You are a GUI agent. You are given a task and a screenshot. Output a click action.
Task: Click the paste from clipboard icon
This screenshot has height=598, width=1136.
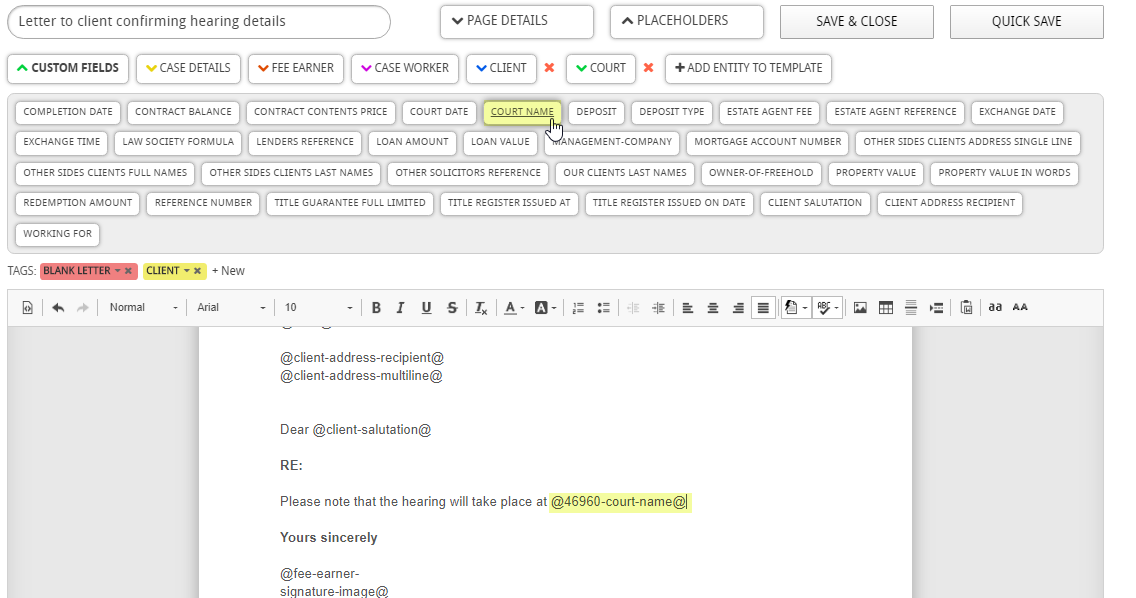pyautogui.click(x=965, y=307)
